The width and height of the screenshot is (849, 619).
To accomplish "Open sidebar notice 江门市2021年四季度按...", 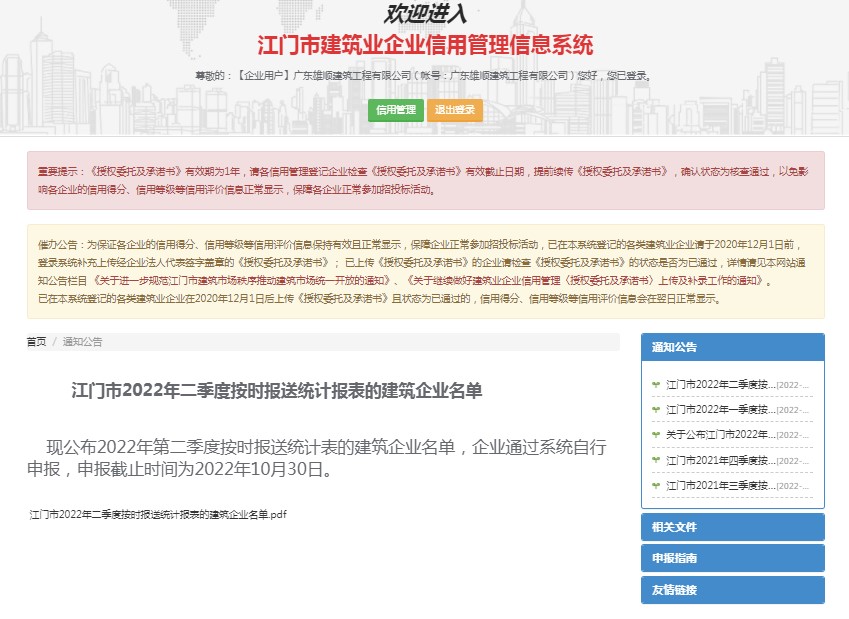I will coord(720,460).
